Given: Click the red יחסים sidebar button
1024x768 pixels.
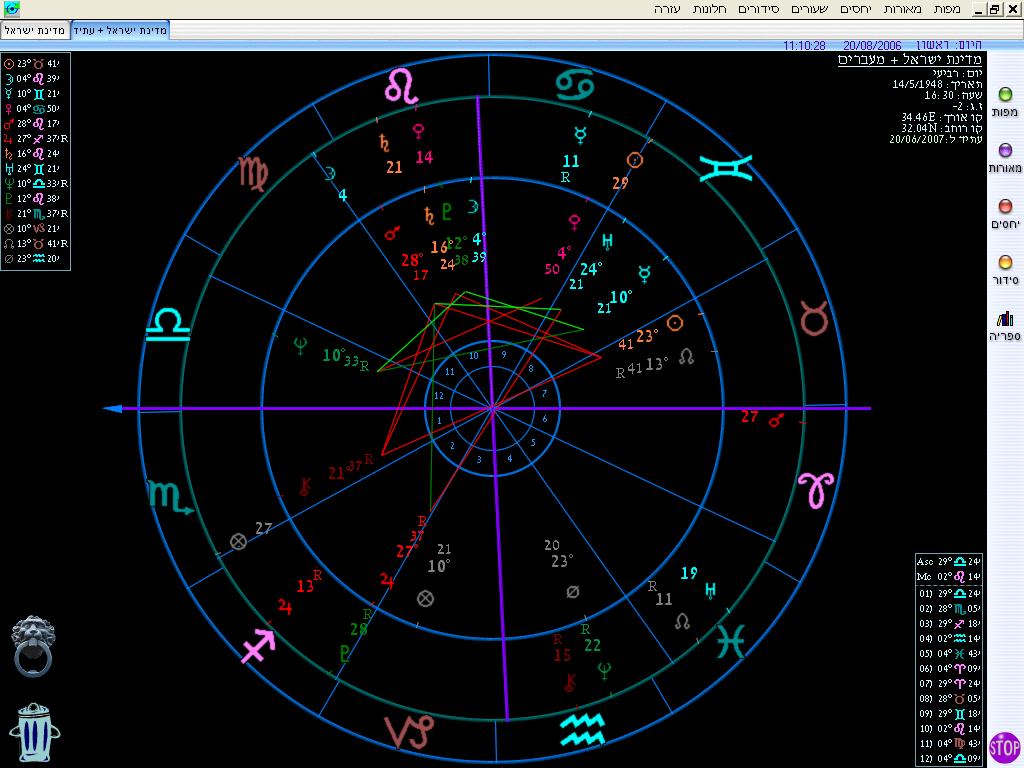Looking at the screenshot, I should [1005, 207].
